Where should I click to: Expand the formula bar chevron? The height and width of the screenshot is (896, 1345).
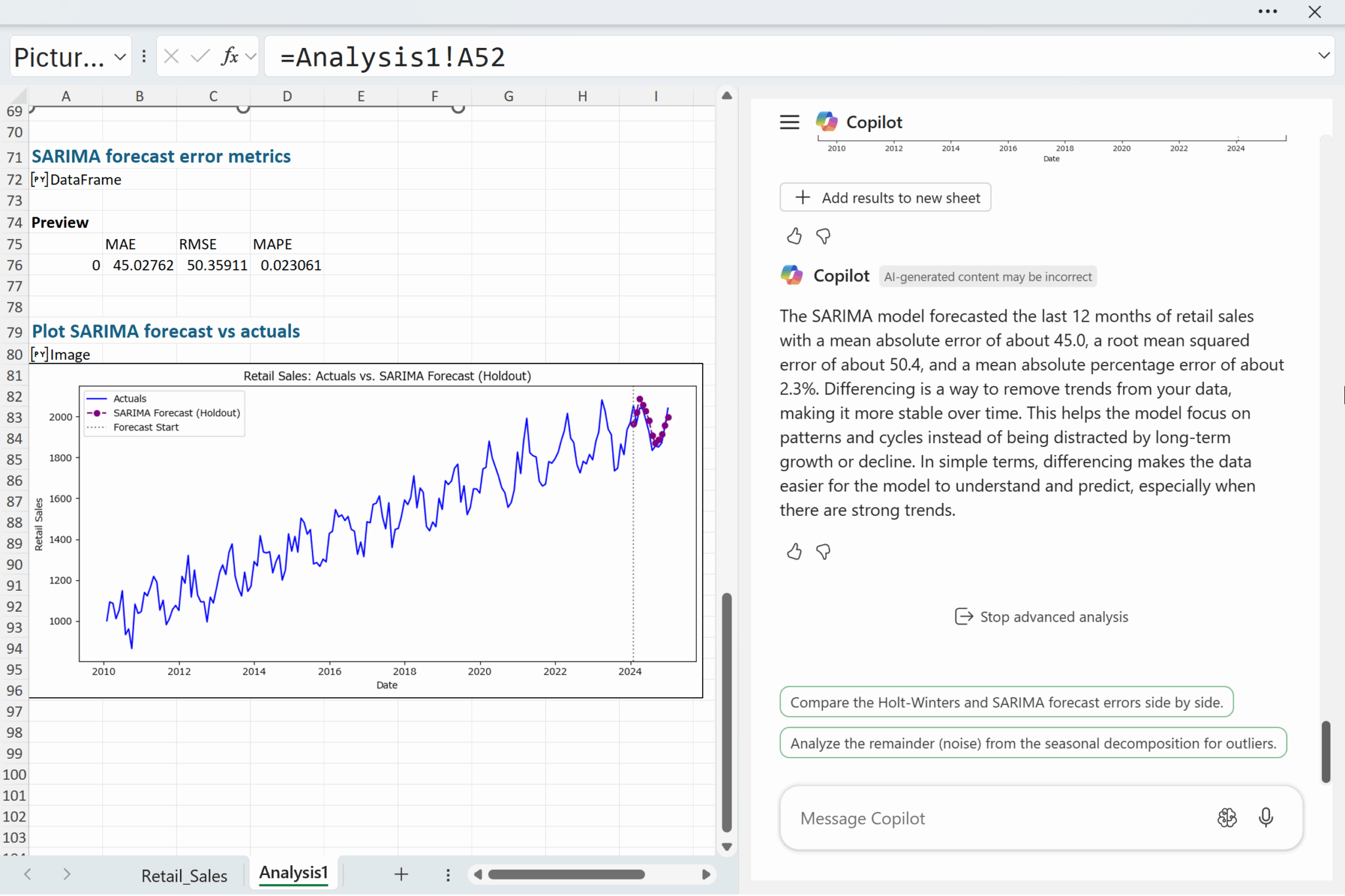click(1323, 56)
